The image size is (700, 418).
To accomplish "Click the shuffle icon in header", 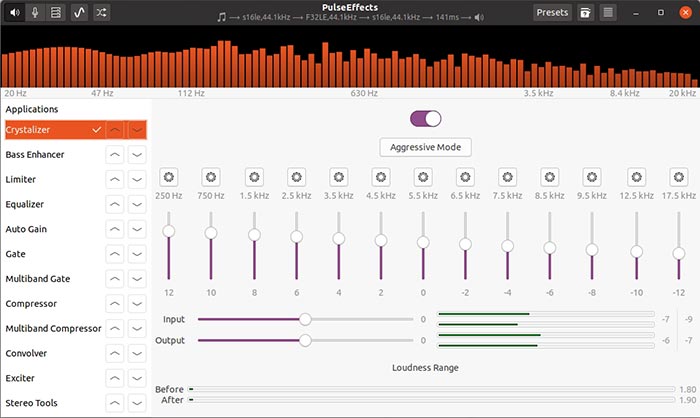I will [x=101, y=13].
